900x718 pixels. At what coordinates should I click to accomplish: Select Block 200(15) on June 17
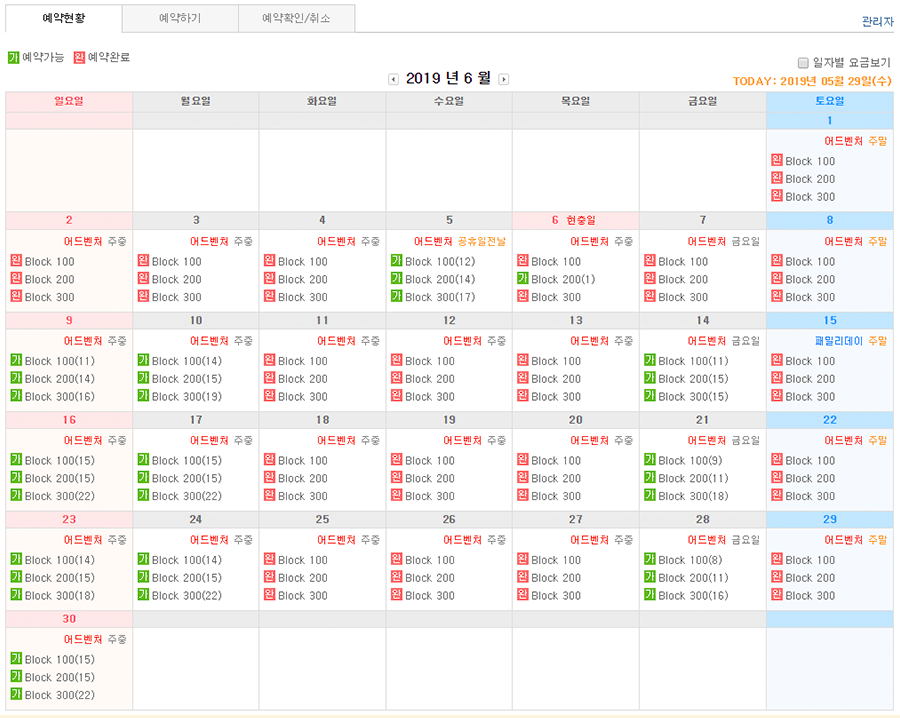click(187, 478)
